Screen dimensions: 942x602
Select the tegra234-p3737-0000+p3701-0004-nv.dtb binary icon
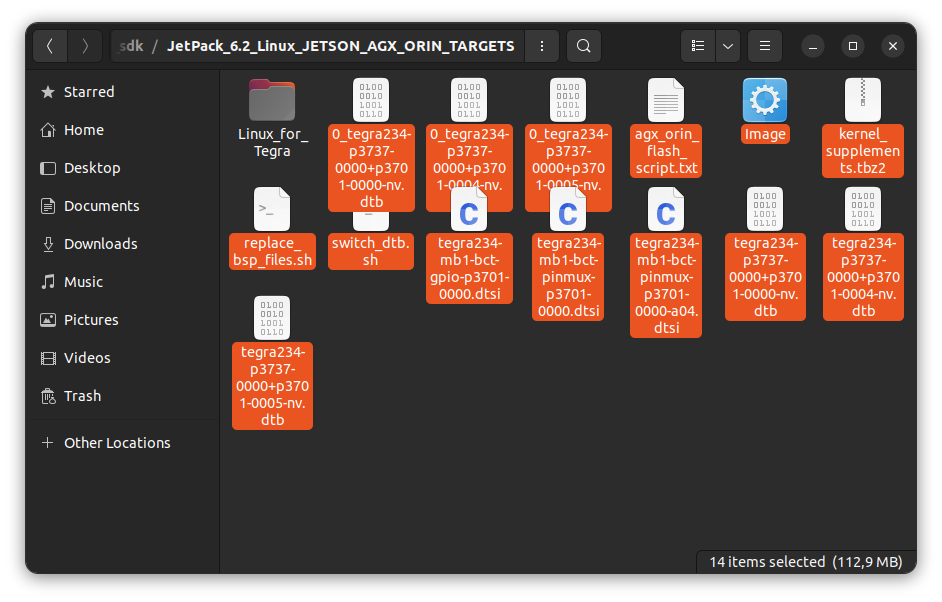click(x=863, y=209)
